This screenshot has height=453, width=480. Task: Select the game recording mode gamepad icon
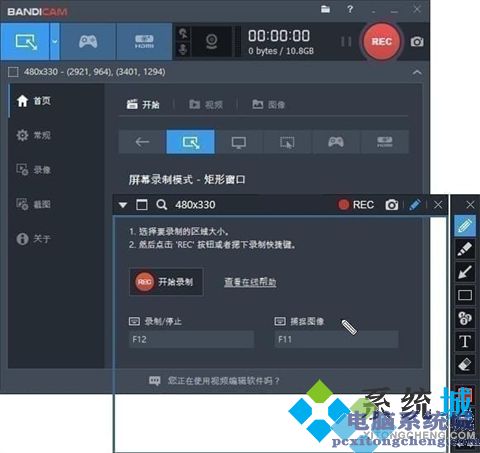88,42
